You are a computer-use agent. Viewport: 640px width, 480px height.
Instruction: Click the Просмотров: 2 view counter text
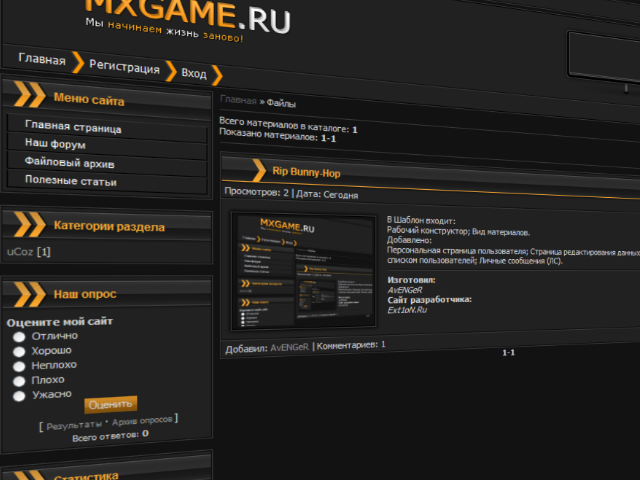(257, 191)
